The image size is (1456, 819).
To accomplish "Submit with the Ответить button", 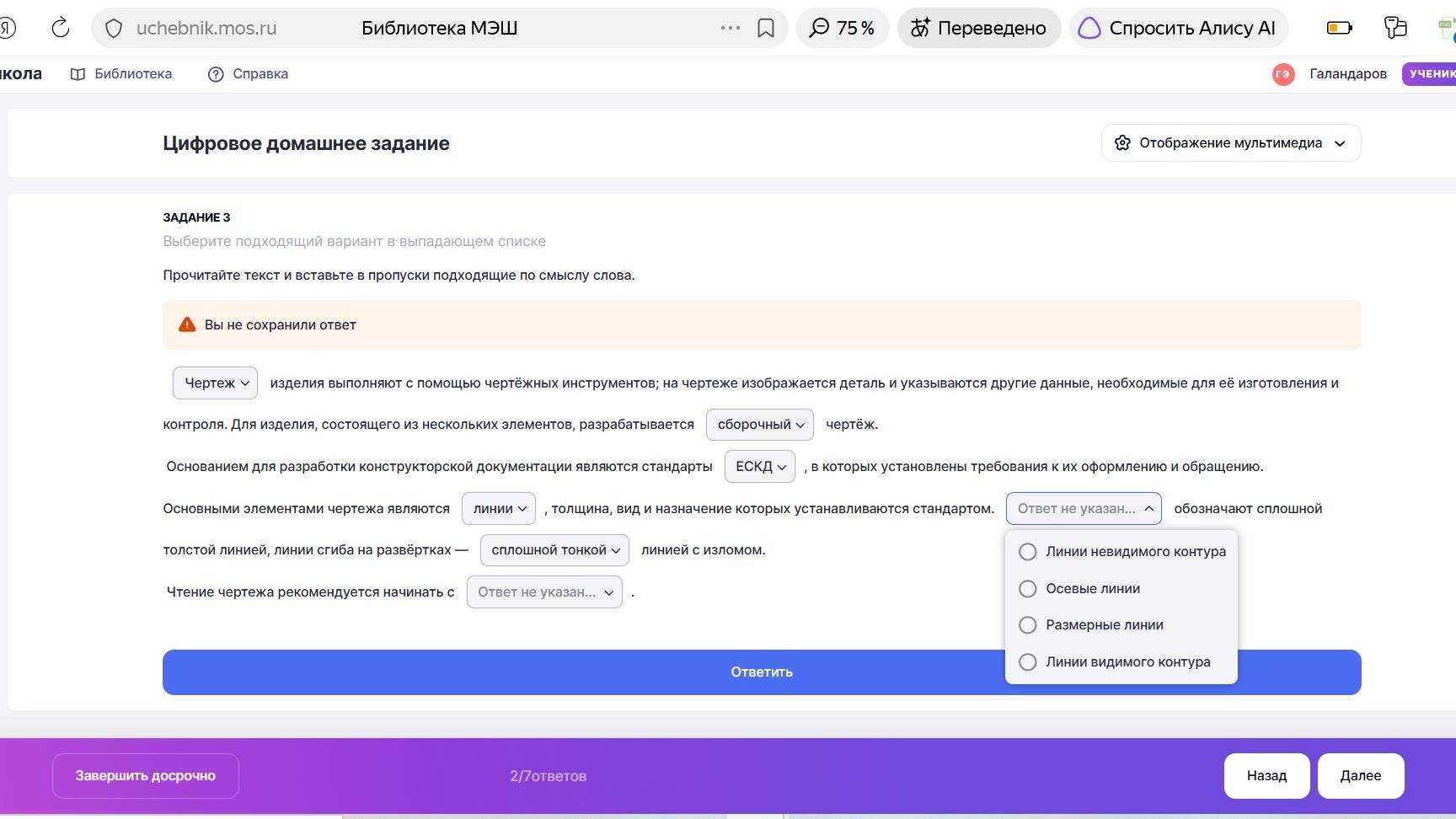I will pos(762,672).
